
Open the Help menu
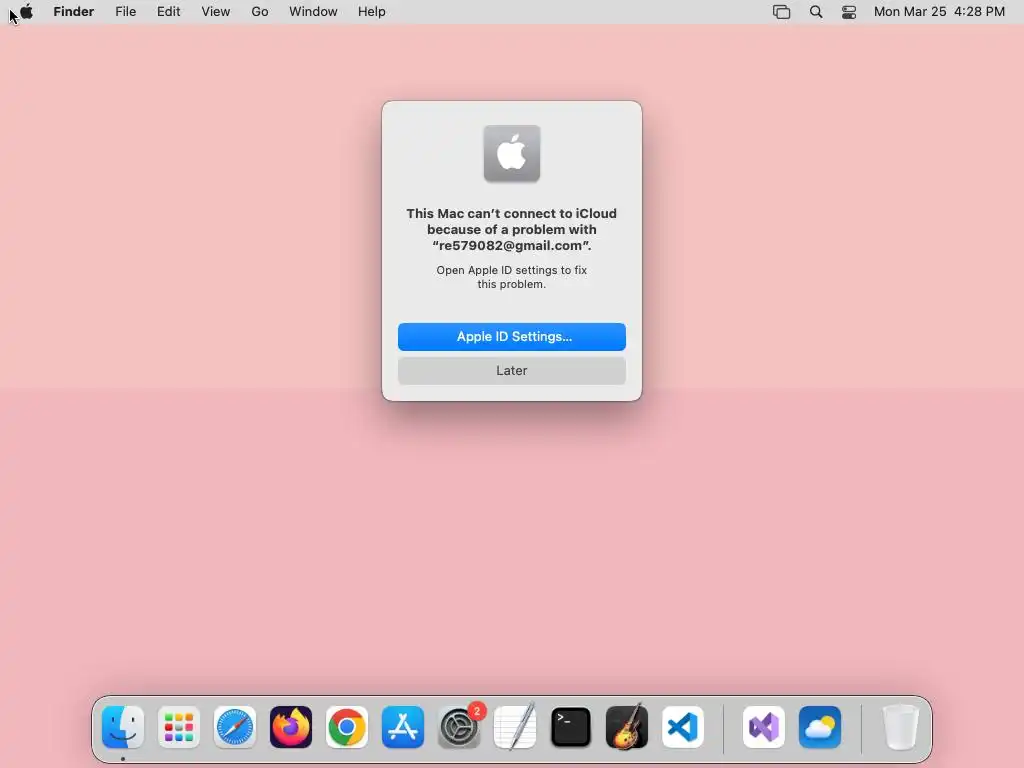coord(372,12)
